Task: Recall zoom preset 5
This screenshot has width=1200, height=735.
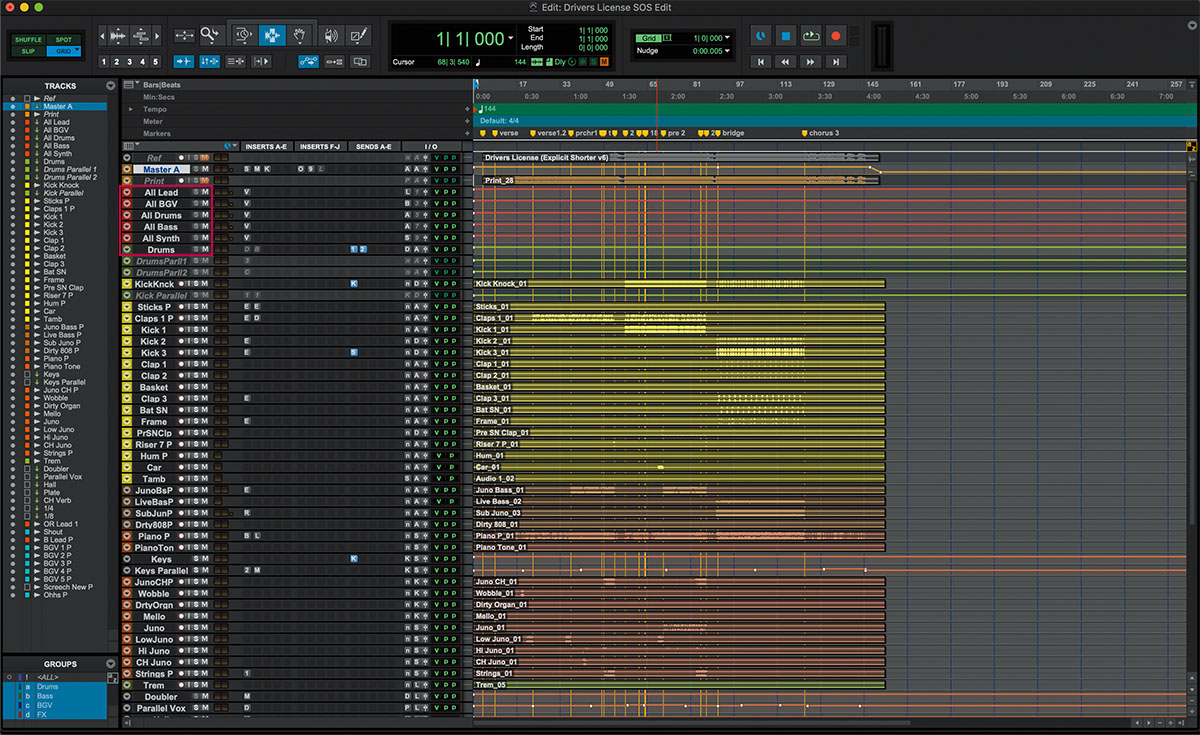Action: (x=155, y=62)
